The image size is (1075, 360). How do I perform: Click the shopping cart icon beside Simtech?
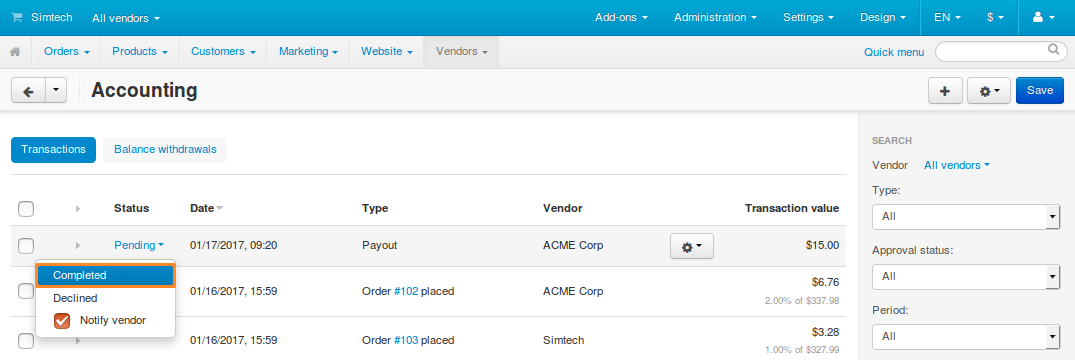17,18
